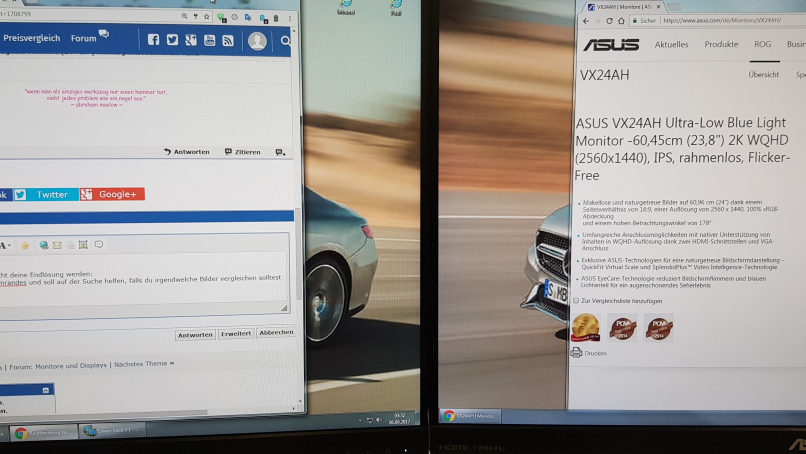Print page via Drucken icon

576,352
